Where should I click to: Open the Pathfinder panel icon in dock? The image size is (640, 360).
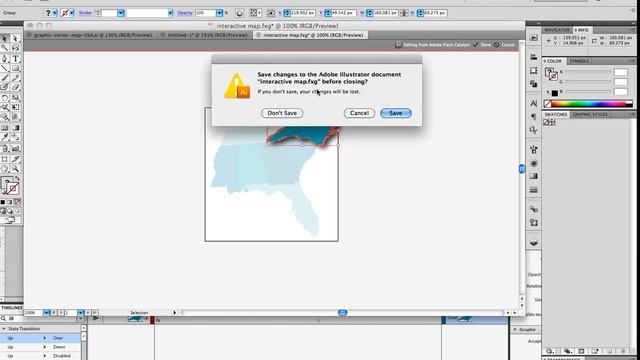pyautogui.click(x=533, y=84)
